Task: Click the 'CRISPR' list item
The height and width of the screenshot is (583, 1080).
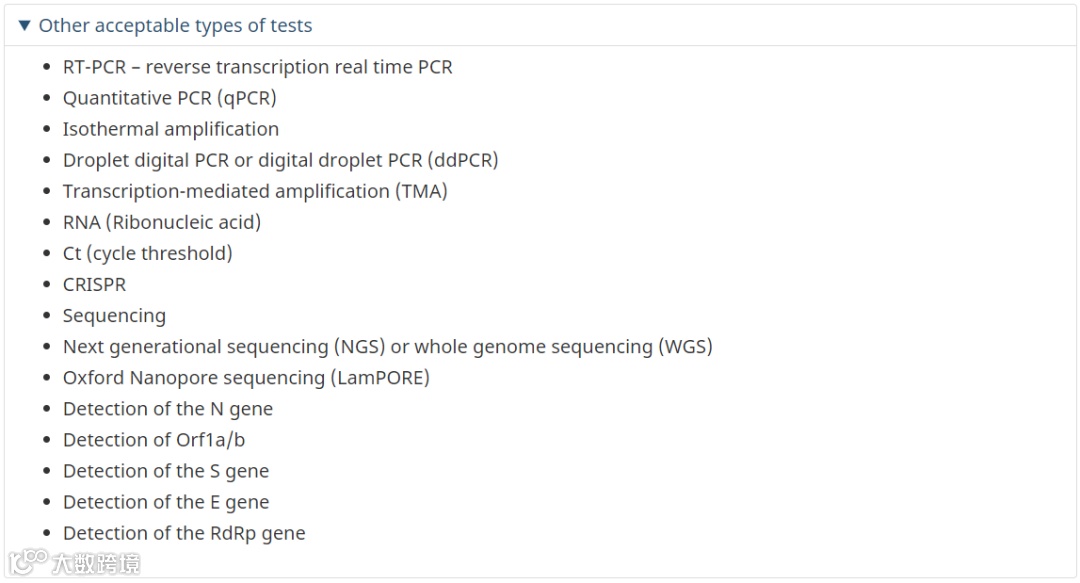Action: (x=94, y=284)
